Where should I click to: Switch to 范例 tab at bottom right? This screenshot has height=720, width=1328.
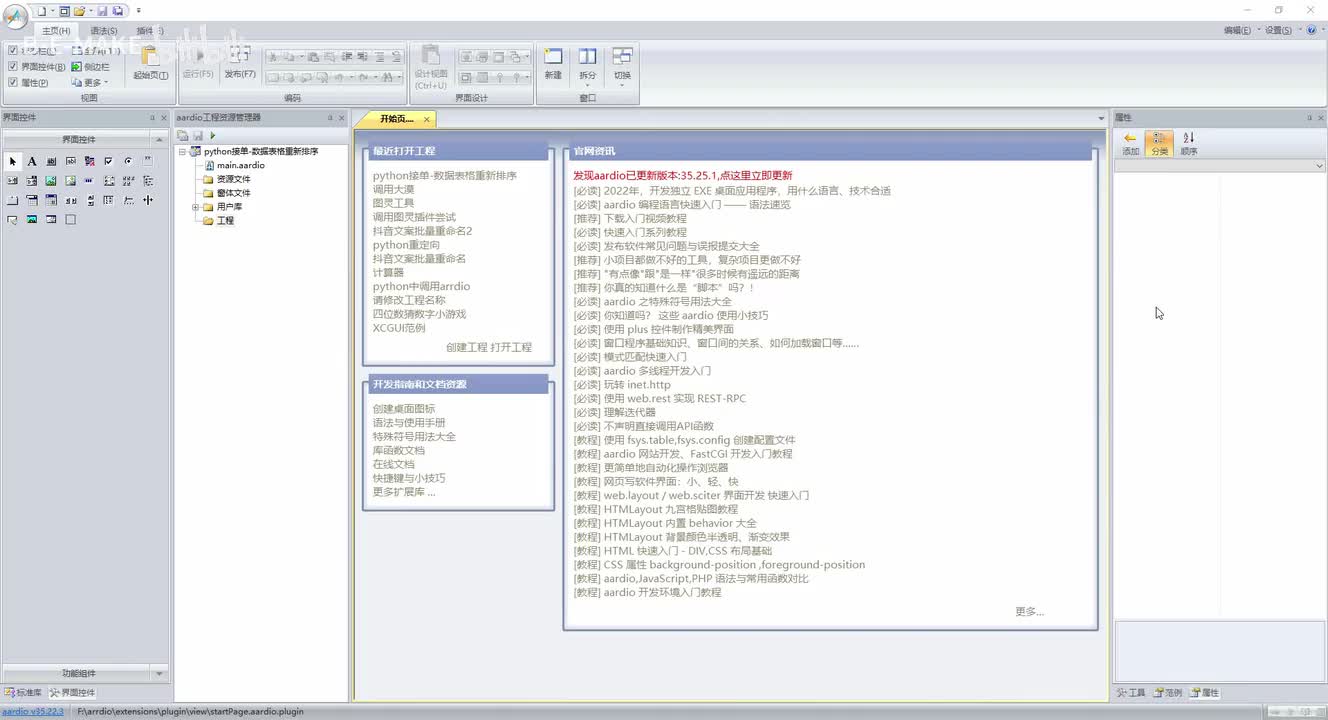click(x=1168, y=692)
